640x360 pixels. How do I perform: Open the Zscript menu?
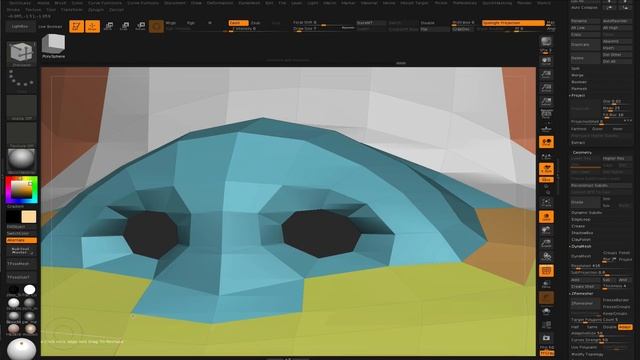[116, 9]
